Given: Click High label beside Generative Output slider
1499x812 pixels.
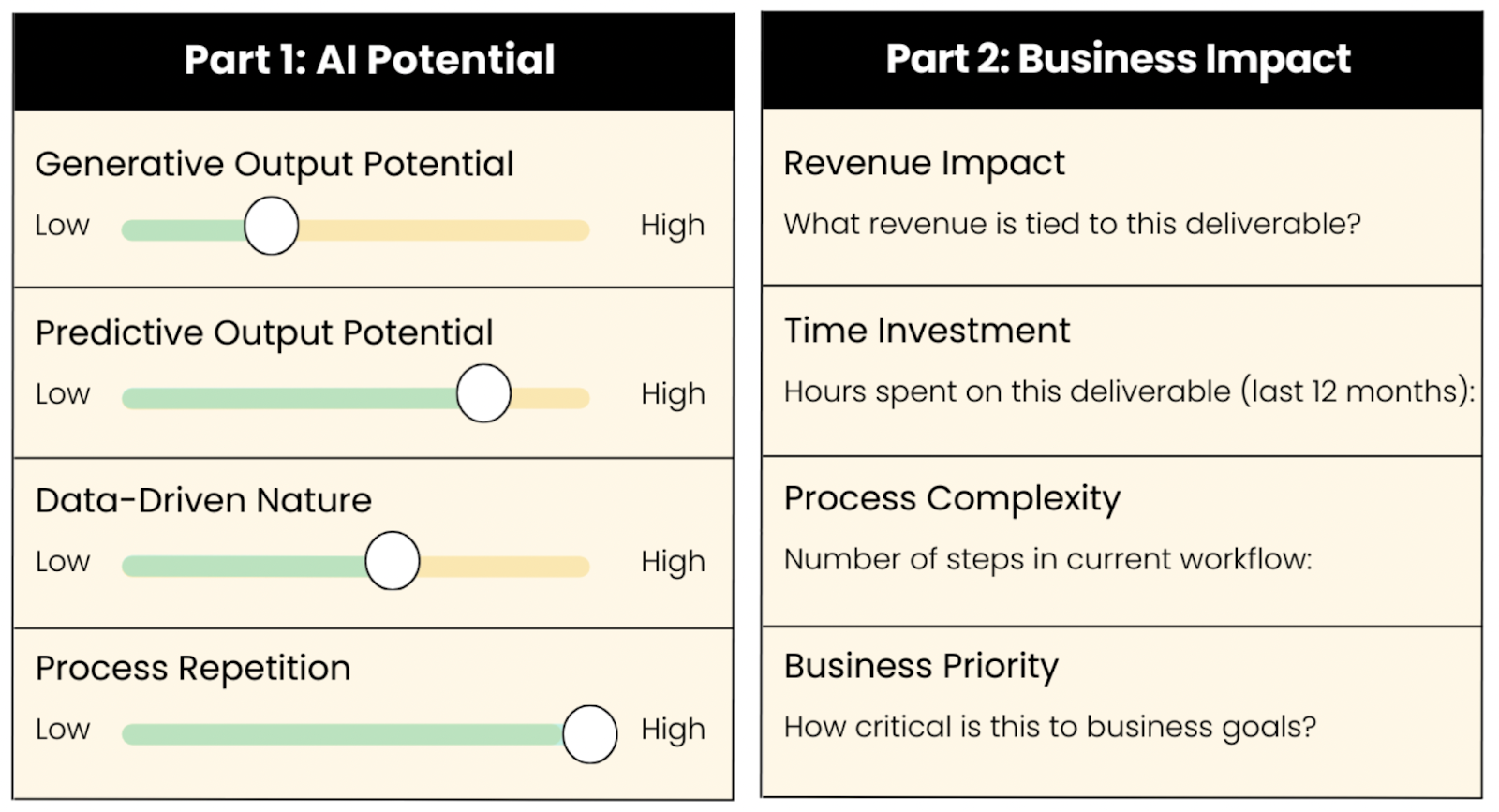Looking at the screenshot, I should (672, 227).
